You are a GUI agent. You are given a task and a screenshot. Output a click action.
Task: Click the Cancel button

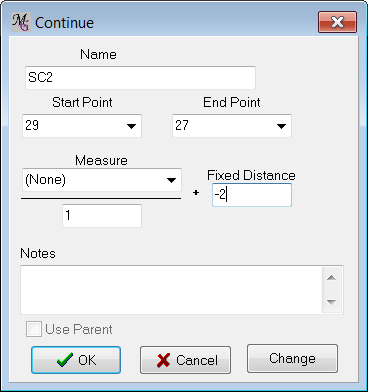(x=185, y=360)
